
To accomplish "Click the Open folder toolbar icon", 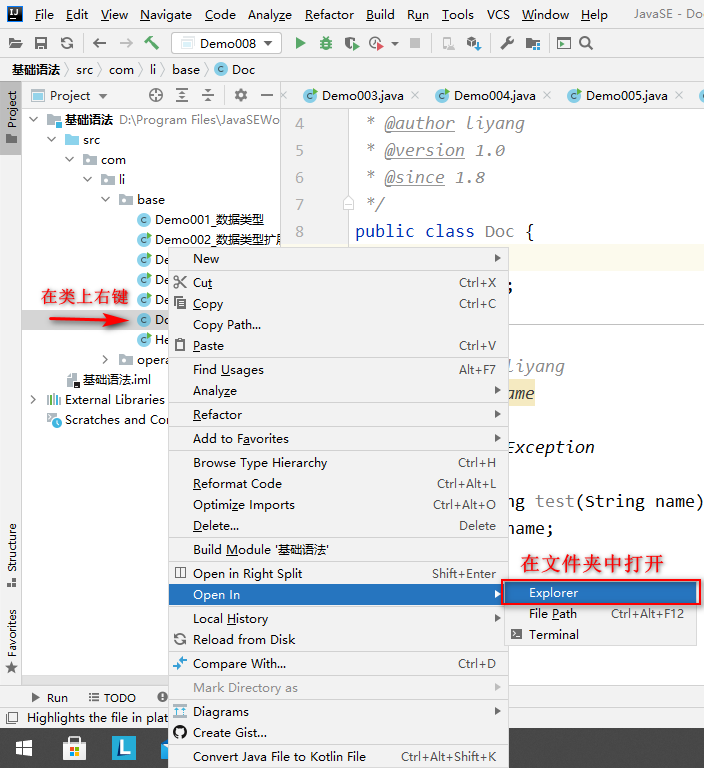I will (x=16, y=44).
